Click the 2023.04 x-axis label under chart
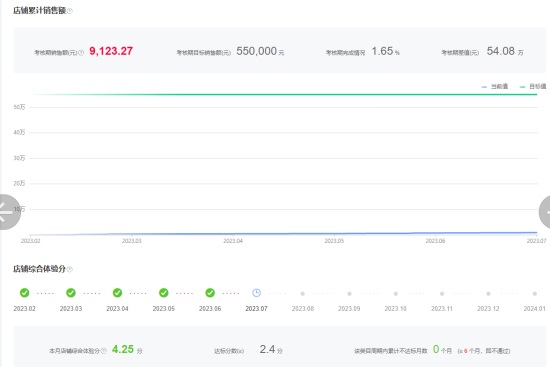550x367 pixels. [x=233, y=241]
